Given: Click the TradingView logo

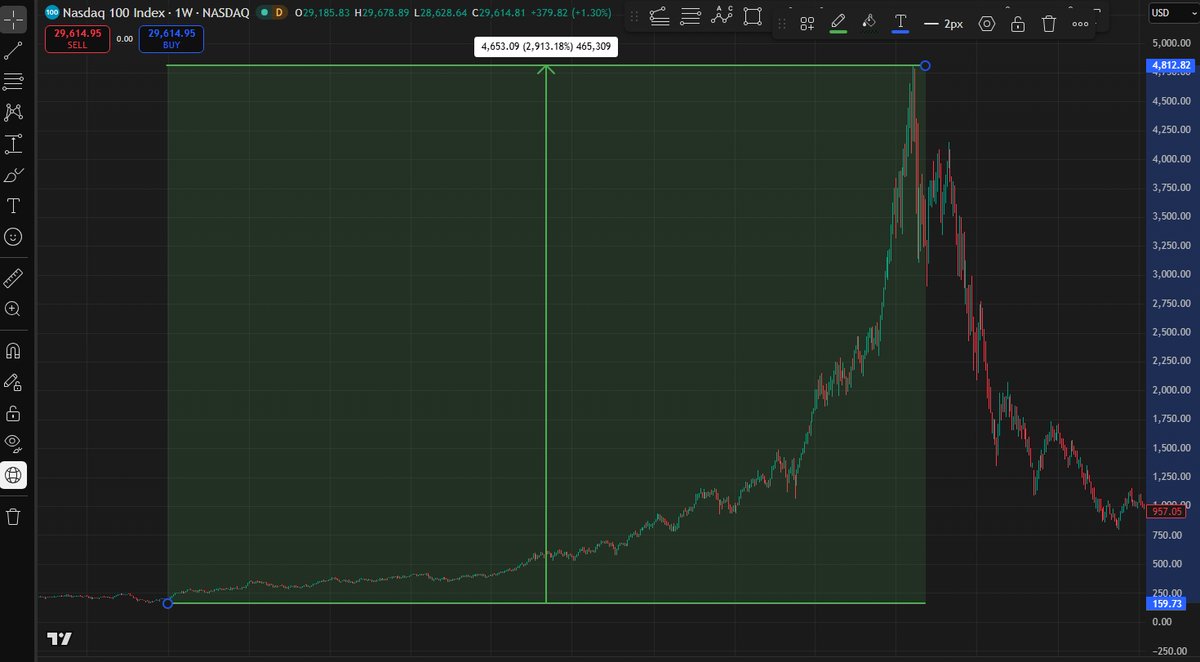Looking at the screenshot, I should tap(60, 640).
